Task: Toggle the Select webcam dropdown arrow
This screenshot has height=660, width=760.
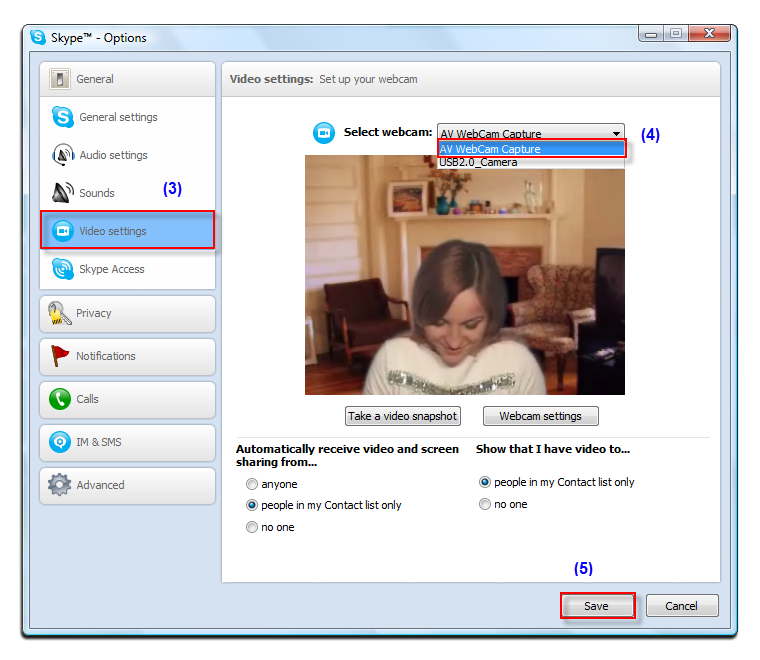Action: (x=616, y=133)
